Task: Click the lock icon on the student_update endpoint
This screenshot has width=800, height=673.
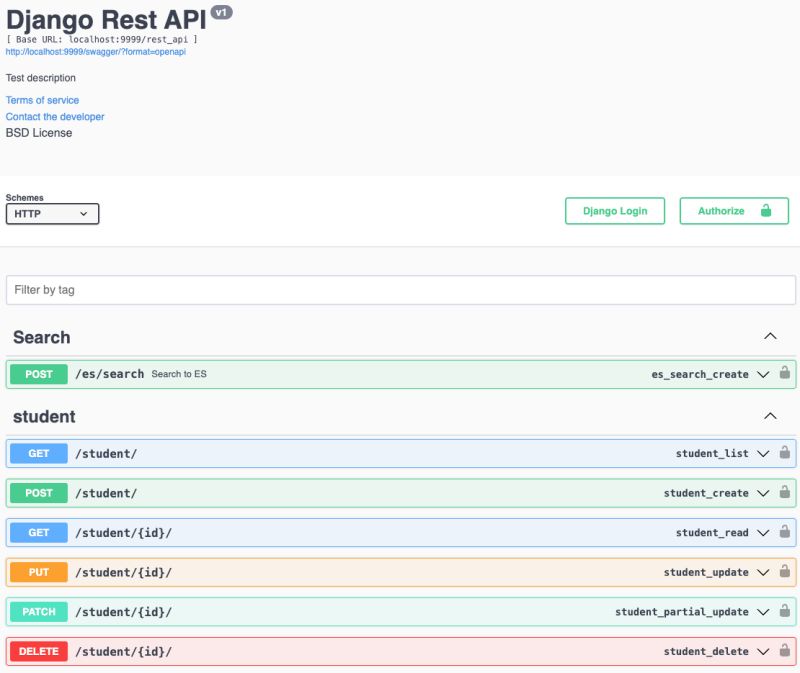Action: coord(786,572)
